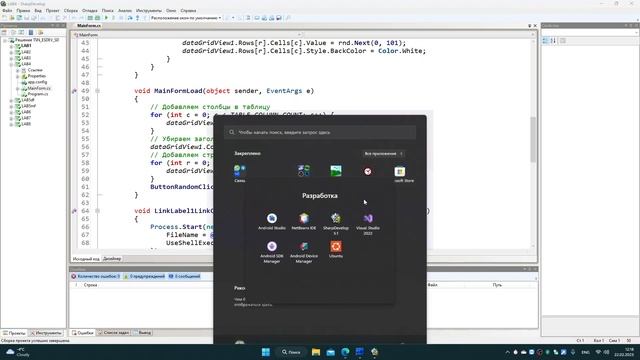The width and height of the screenshot is (640, 360).
Task: Select the MainForm.cs editor tab
Action: pyautogui.click(x=89, y=25)
